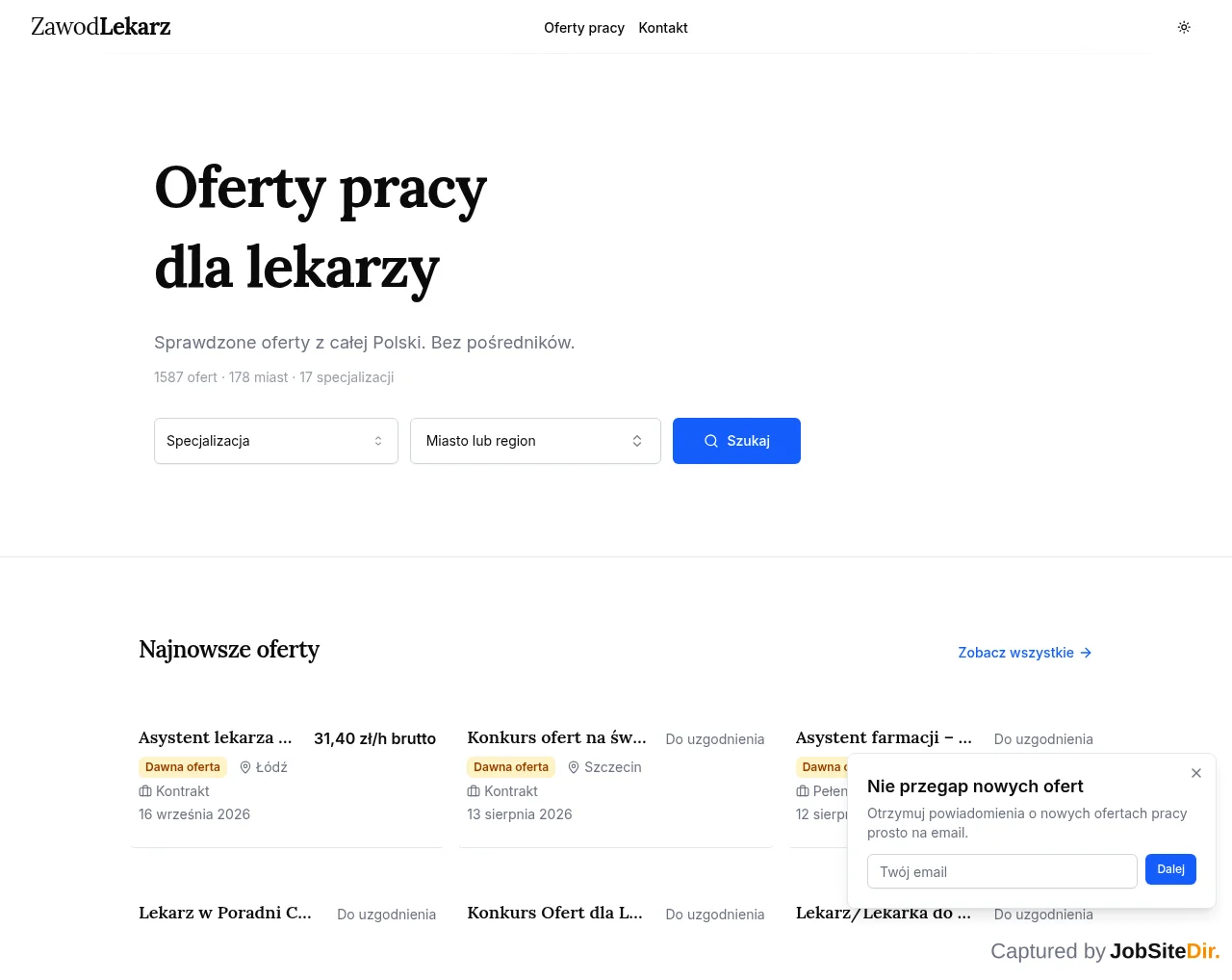Viewport: 1232px width, 980px height.
Task: Click the location pin icon next to Szczecin
Action: [x=574, y=767]
